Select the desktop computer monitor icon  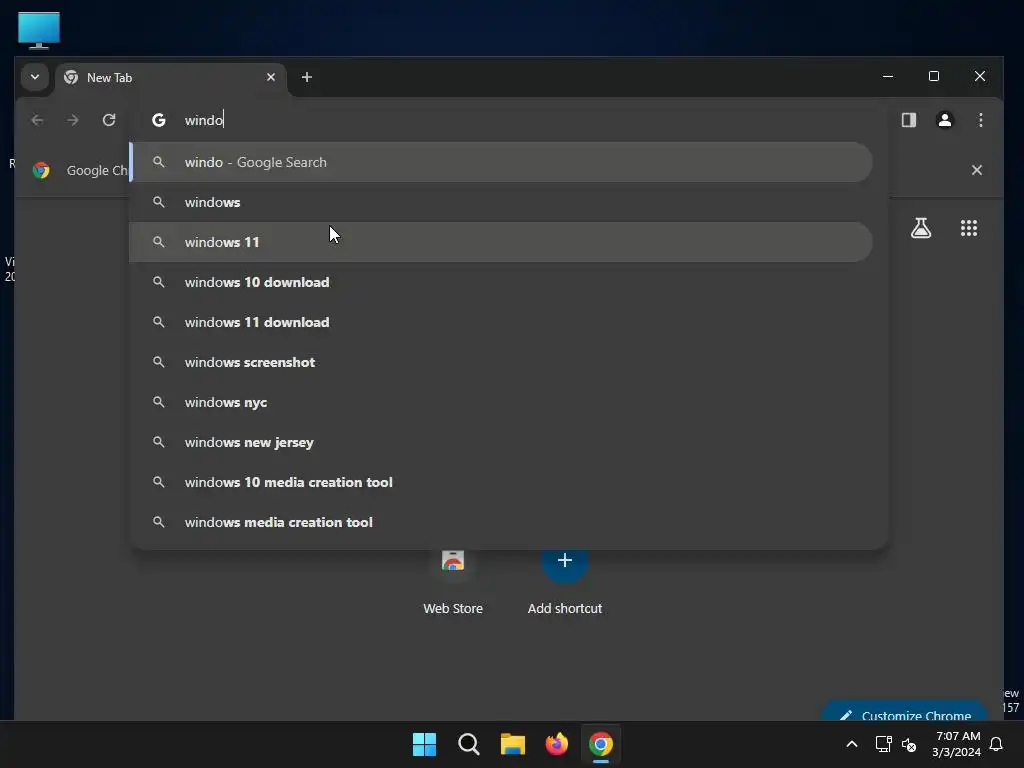pyautogui.click(x=39, y=30)
